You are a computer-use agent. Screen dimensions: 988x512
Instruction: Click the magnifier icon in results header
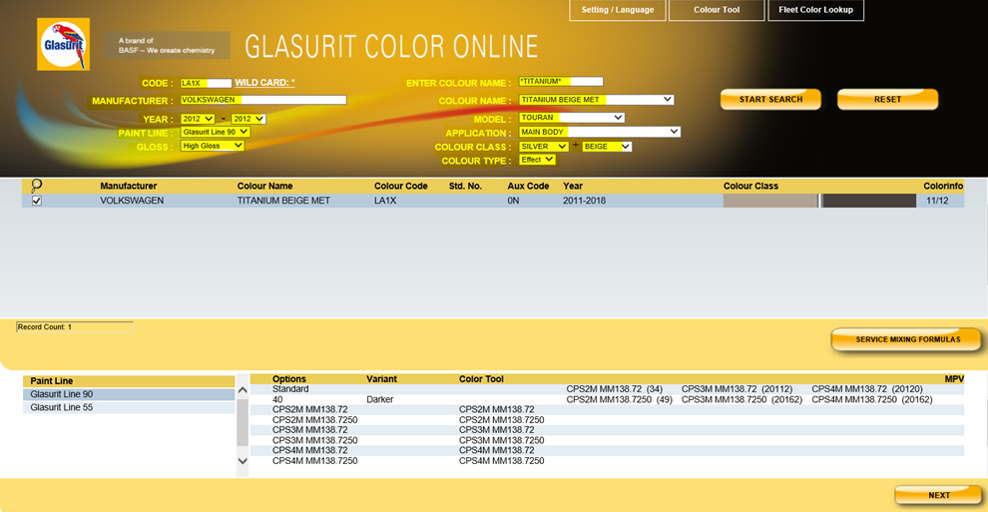[x=37, y=185]
